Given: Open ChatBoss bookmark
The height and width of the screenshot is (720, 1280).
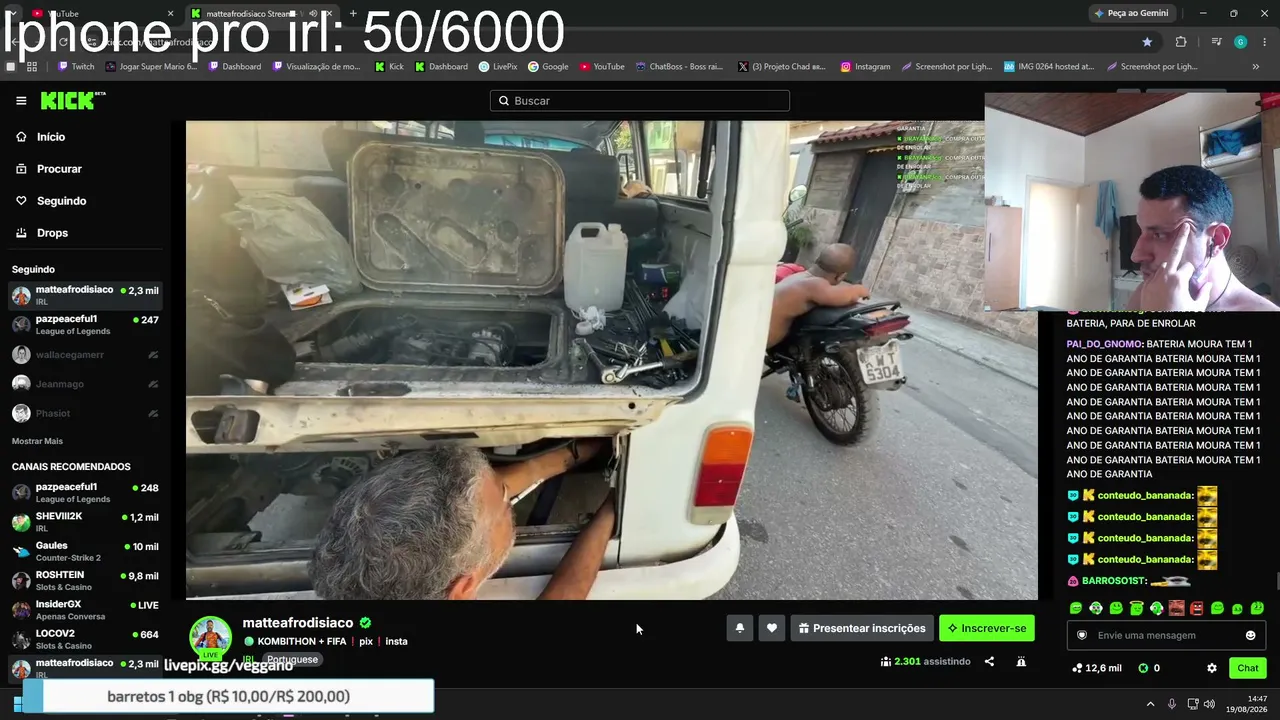Looking at the screenshot, I should 679,67.
